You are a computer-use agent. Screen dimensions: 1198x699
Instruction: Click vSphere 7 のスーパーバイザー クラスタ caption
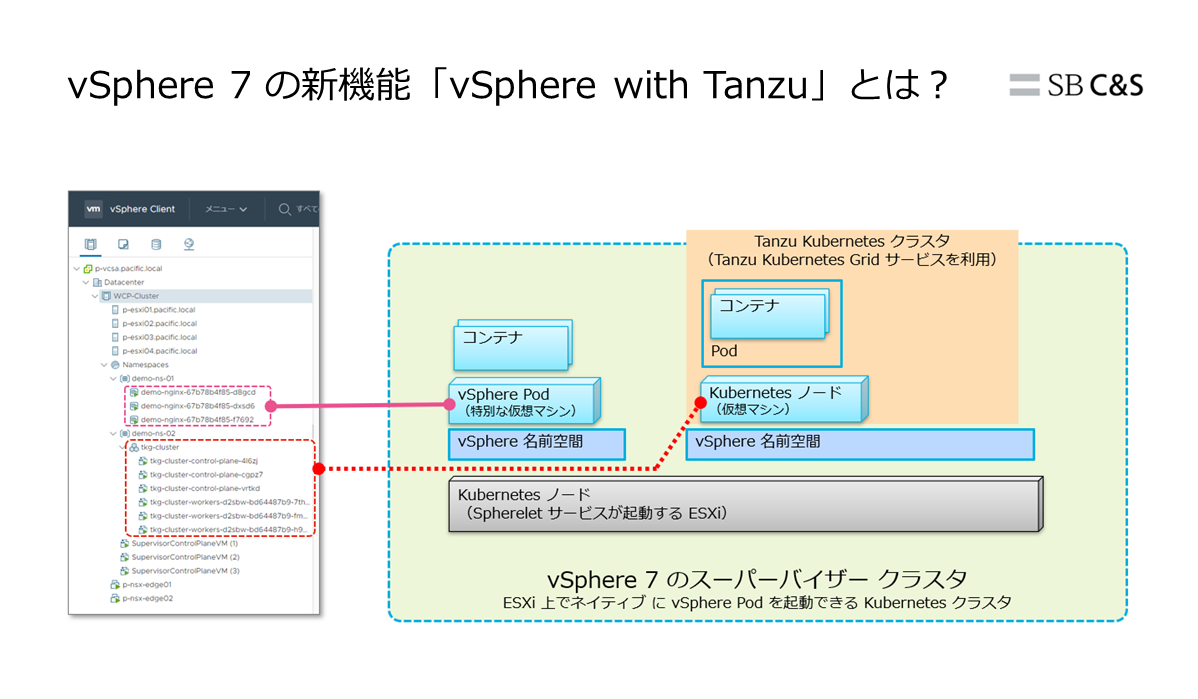click(757, 579)
